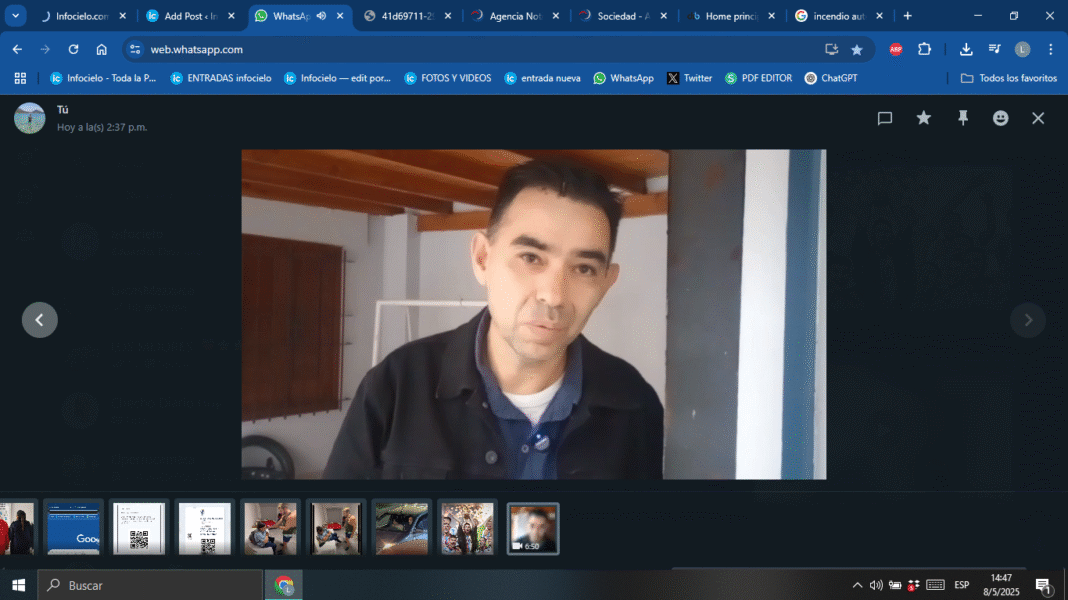Close the WhatsApp media viewer
Image resolution: width=1068 pixels, height=600 pixels.
coord(1038,118)
